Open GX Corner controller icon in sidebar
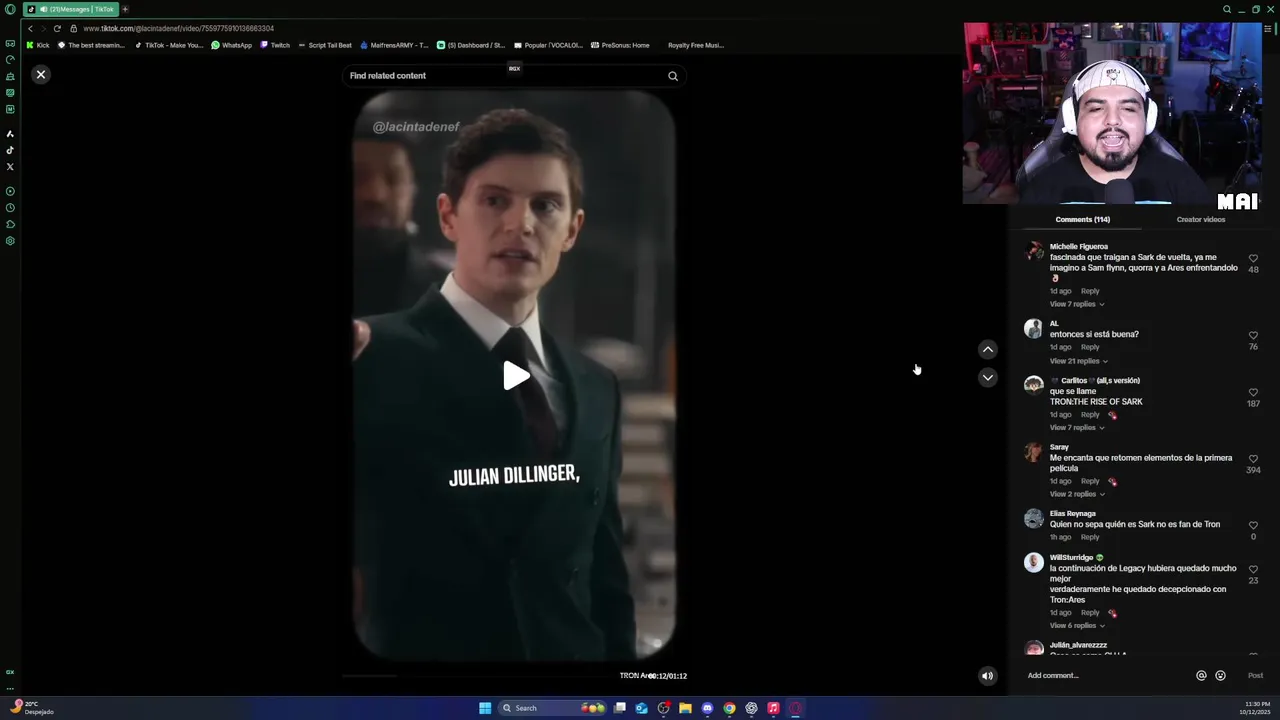1280x720 pixels. [x=10, y=43]
